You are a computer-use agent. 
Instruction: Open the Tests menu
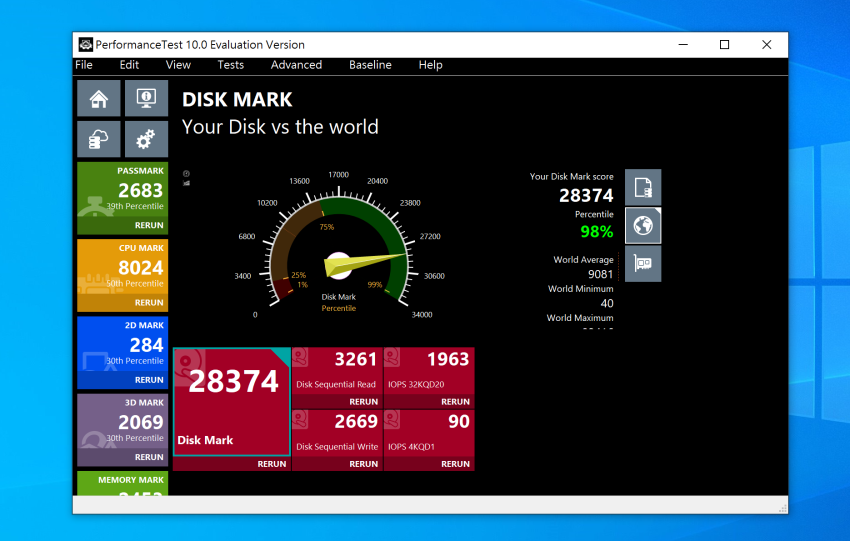230,65
